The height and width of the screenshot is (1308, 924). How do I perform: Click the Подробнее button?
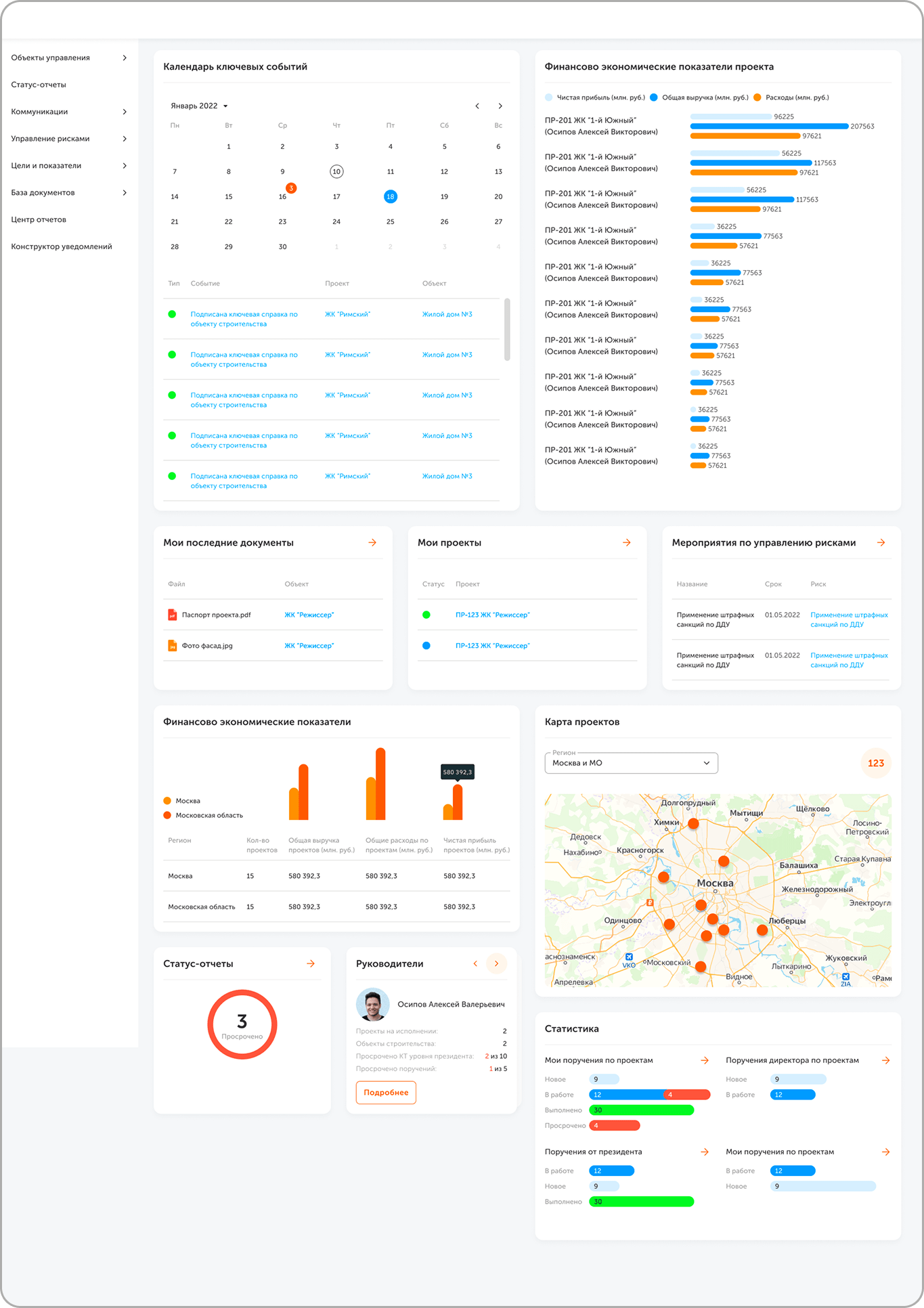386,1092
